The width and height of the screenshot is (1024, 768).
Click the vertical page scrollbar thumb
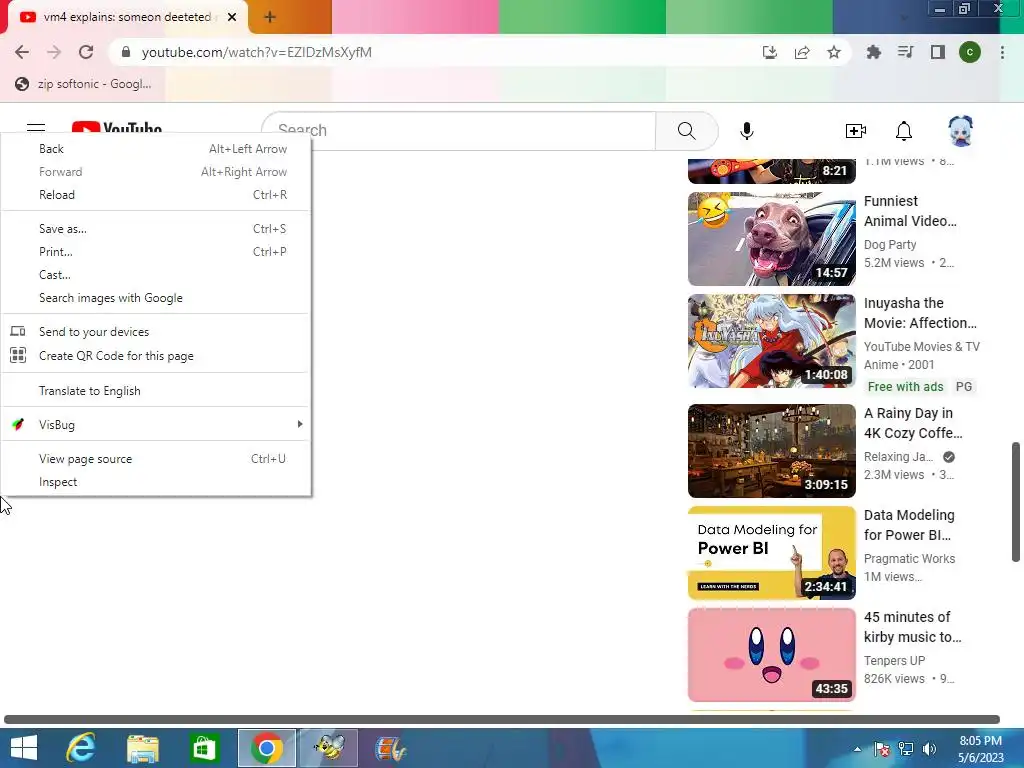point(1016,502)
